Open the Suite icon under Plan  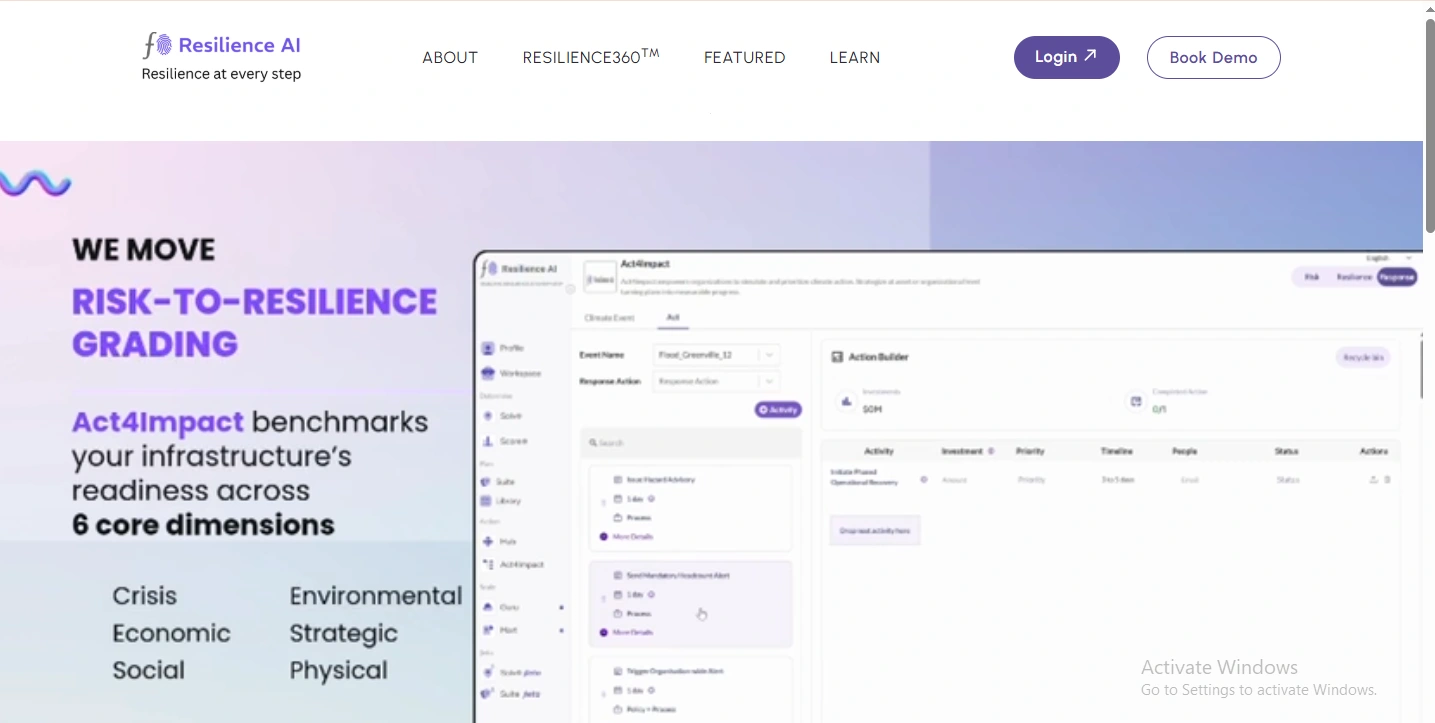(x=487, y=482)
